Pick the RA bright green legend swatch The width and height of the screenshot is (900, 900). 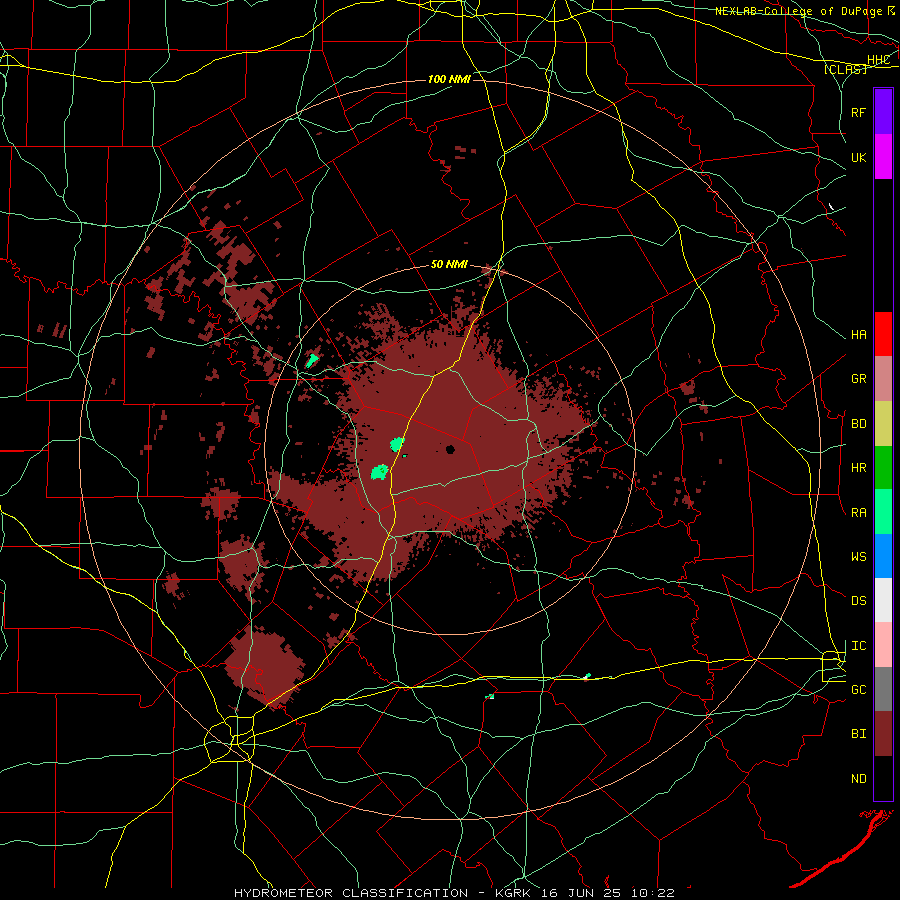click(883, 512)
